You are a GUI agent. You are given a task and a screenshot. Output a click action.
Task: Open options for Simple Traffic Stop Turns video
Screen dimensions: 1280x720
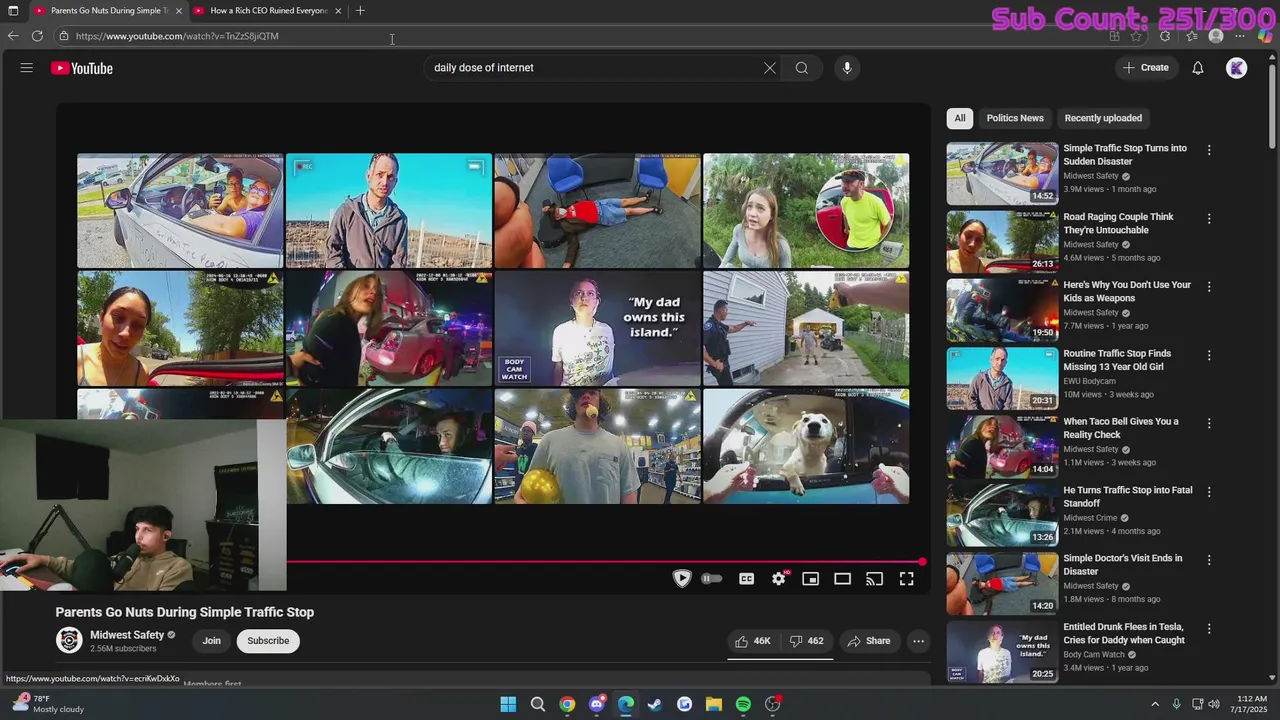[1209, 150]
